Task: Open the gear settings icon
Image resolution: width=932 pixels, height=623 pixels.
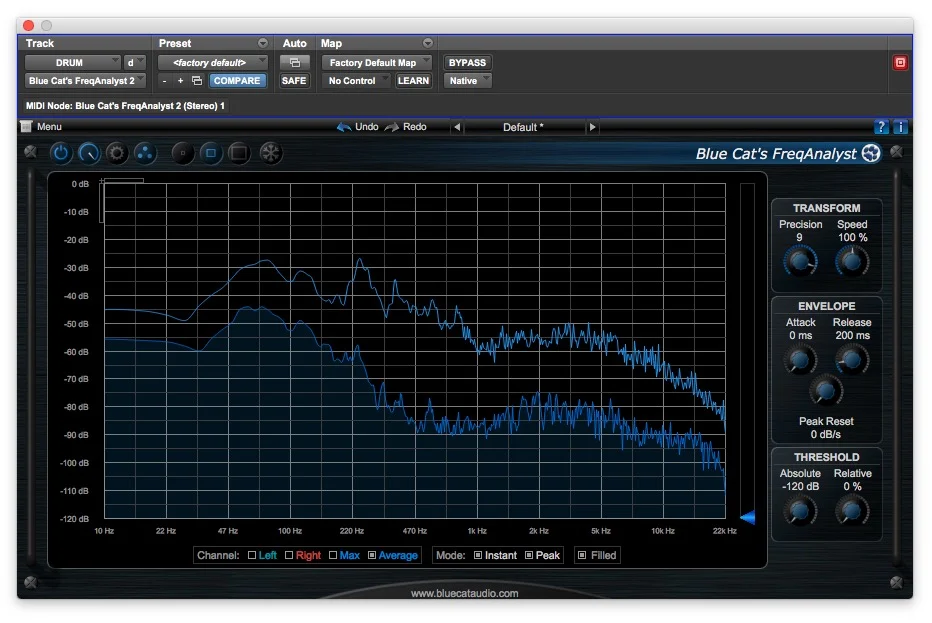Action: coord(116,153)
